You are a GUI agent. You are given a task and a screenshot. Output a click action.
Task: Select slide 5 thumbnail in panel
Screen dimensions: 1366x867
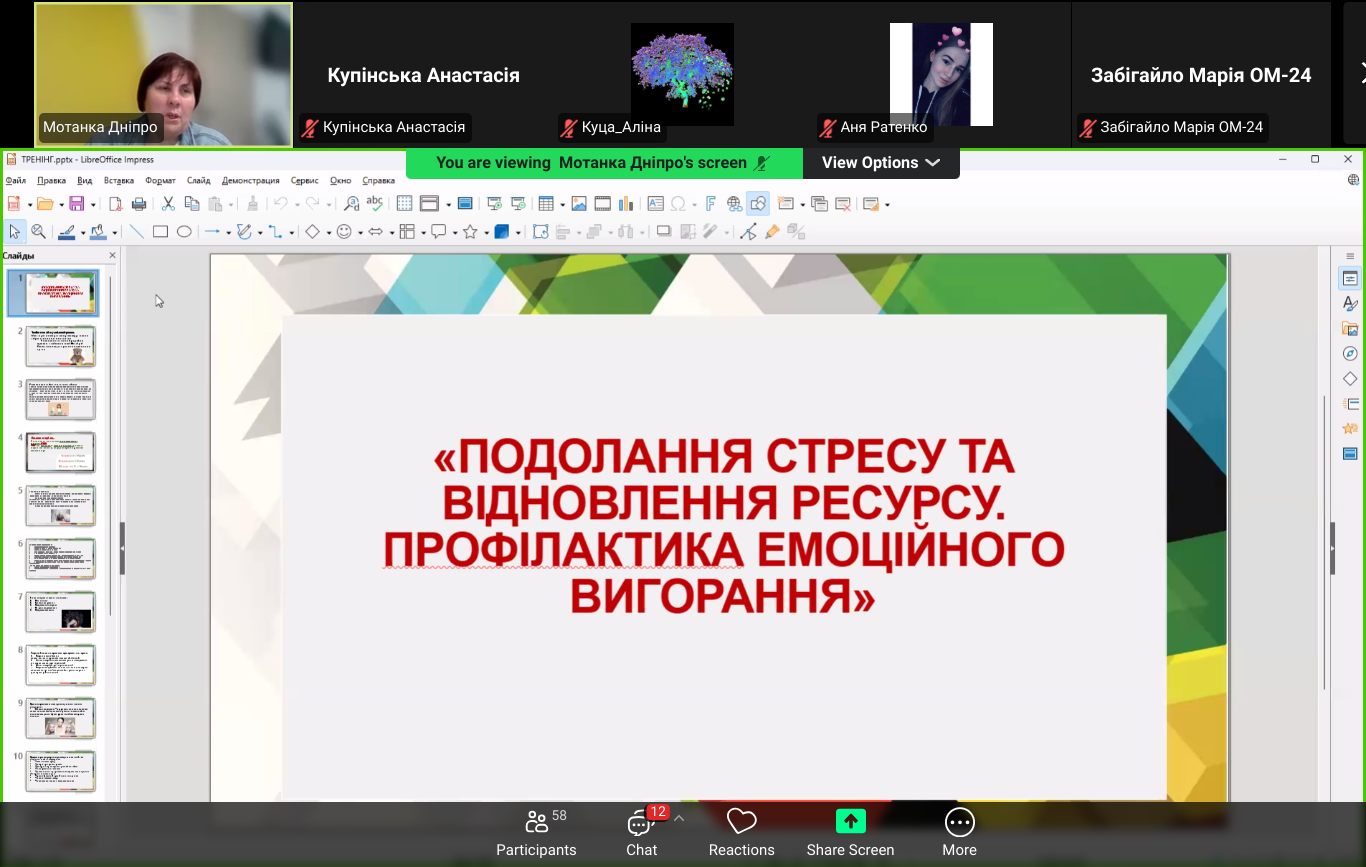[x=60, y=506]
